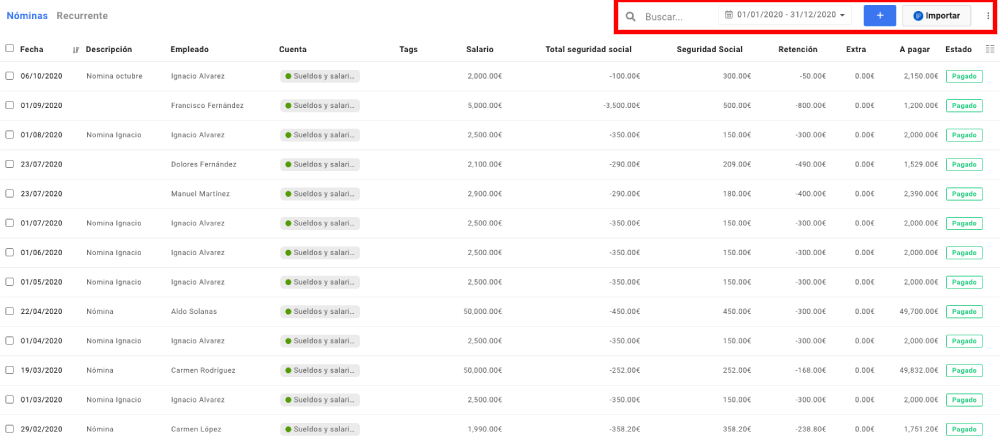Click employee name 'Aldo Solanas'
Image resolution: width=1000 pixels, height=442 pixels.
tap(194, 311)
